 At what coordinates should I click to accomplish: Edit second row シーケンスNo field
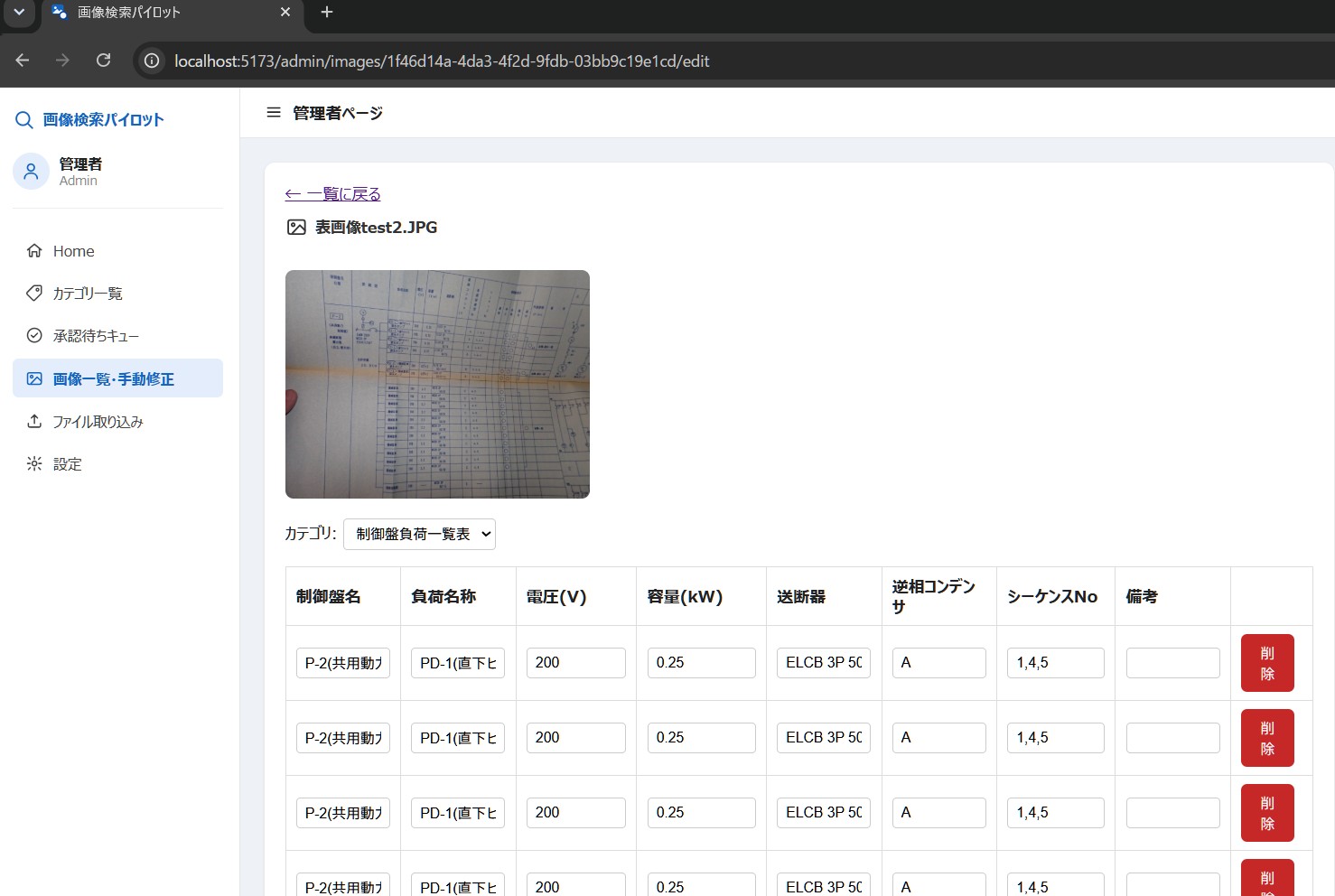click(1056, 738)
